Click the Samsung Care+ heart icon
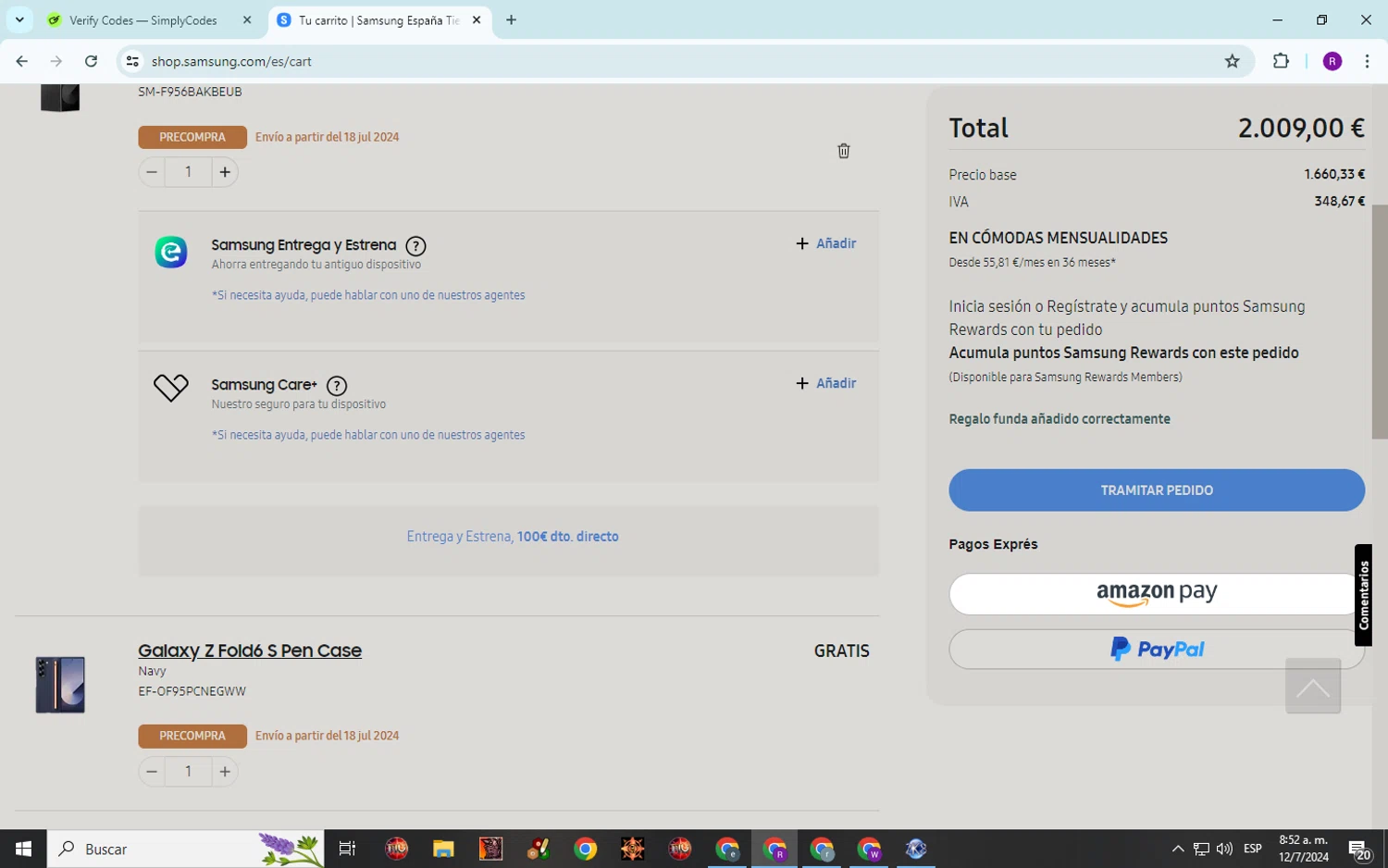This screenshot has width=1388, height=868. 170,388
